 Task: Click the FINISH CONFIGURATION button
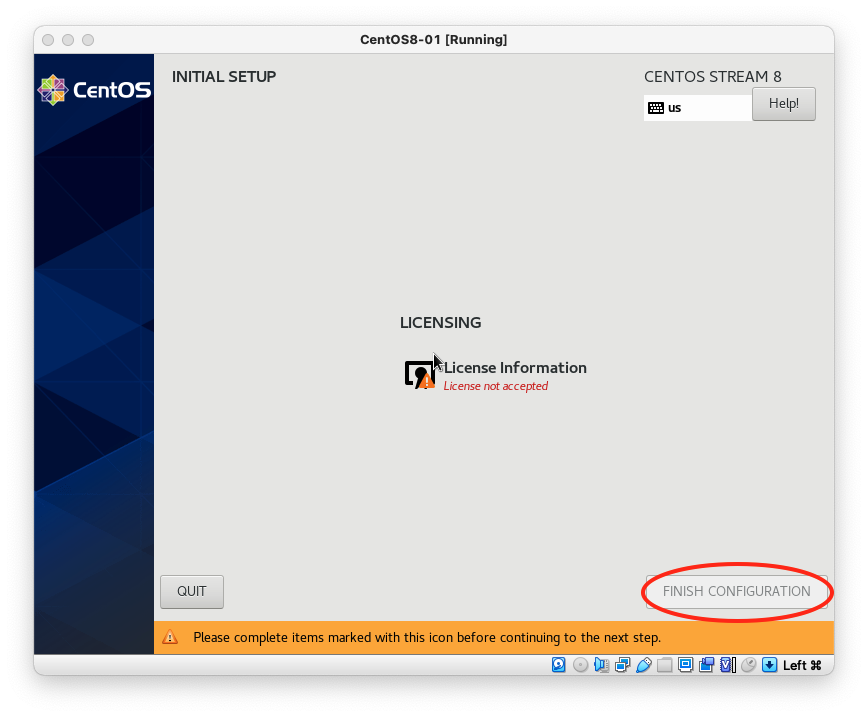736,591
